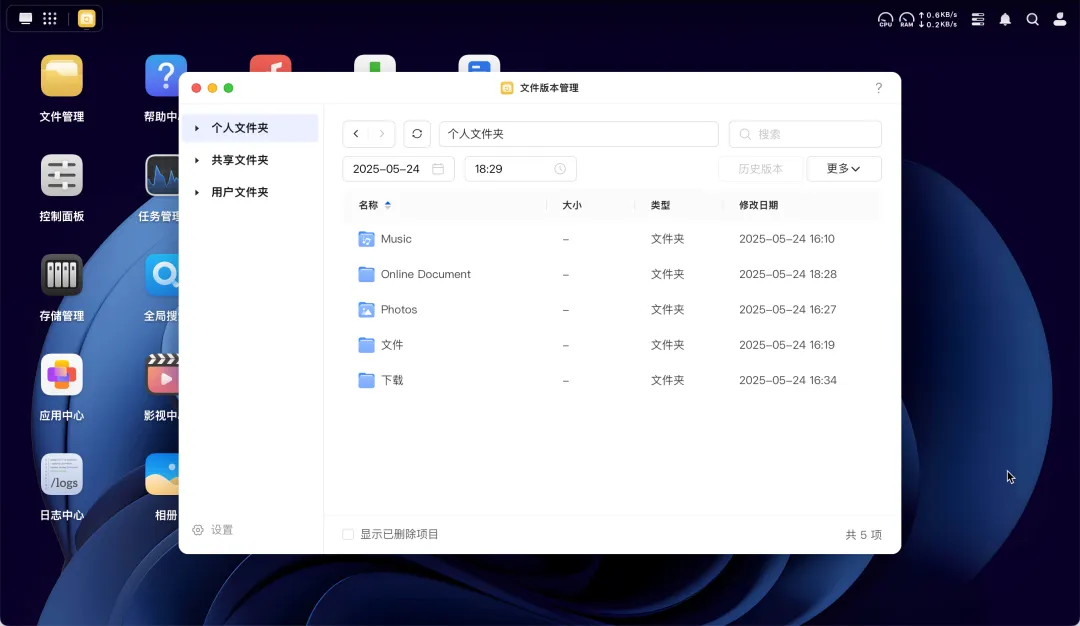This screenshot has height=626, width=1080.
Task: Open the user account icon
Action: pos(1059,19)
